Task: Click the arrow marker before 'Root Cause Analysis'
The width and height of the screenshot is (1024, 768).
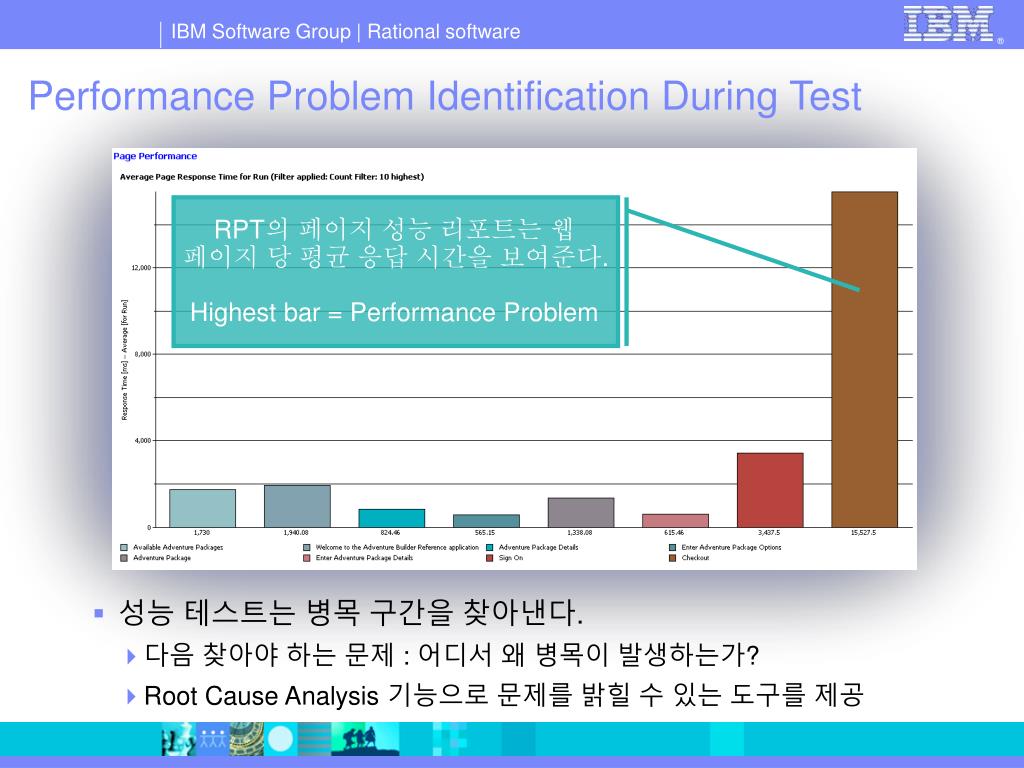Action: [x=131, y=697]
